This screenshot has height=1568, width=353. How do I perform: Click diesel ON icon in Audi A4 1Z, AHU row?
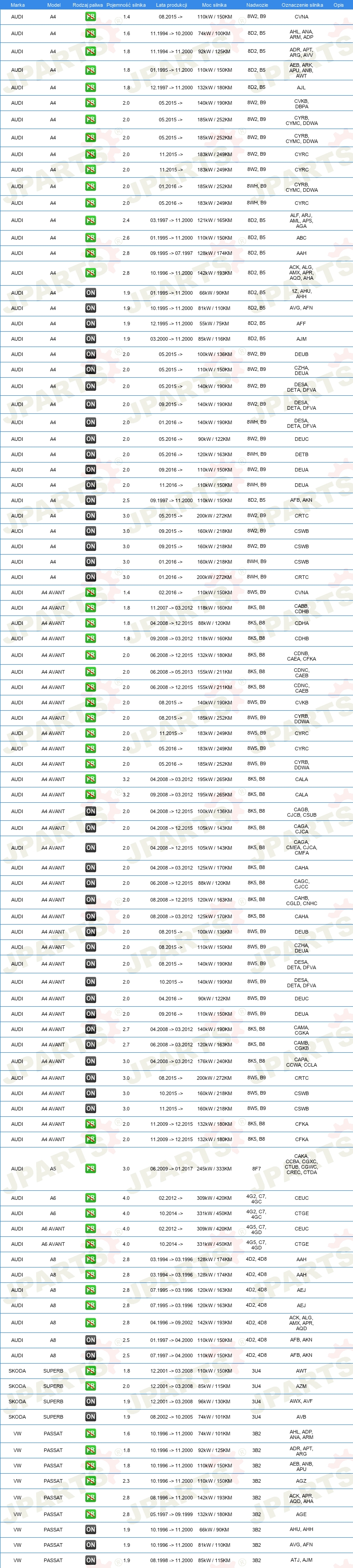(x=90, y=293)
